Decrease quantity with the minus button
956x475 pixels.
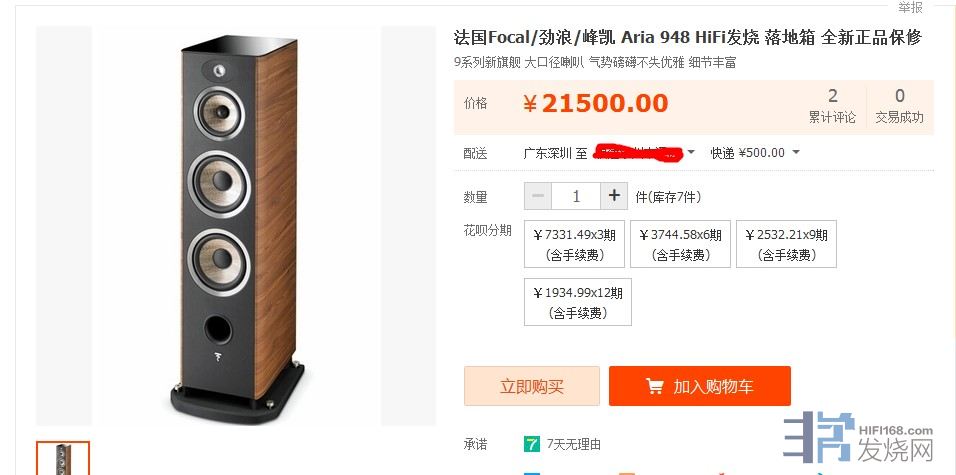(538, 196)
